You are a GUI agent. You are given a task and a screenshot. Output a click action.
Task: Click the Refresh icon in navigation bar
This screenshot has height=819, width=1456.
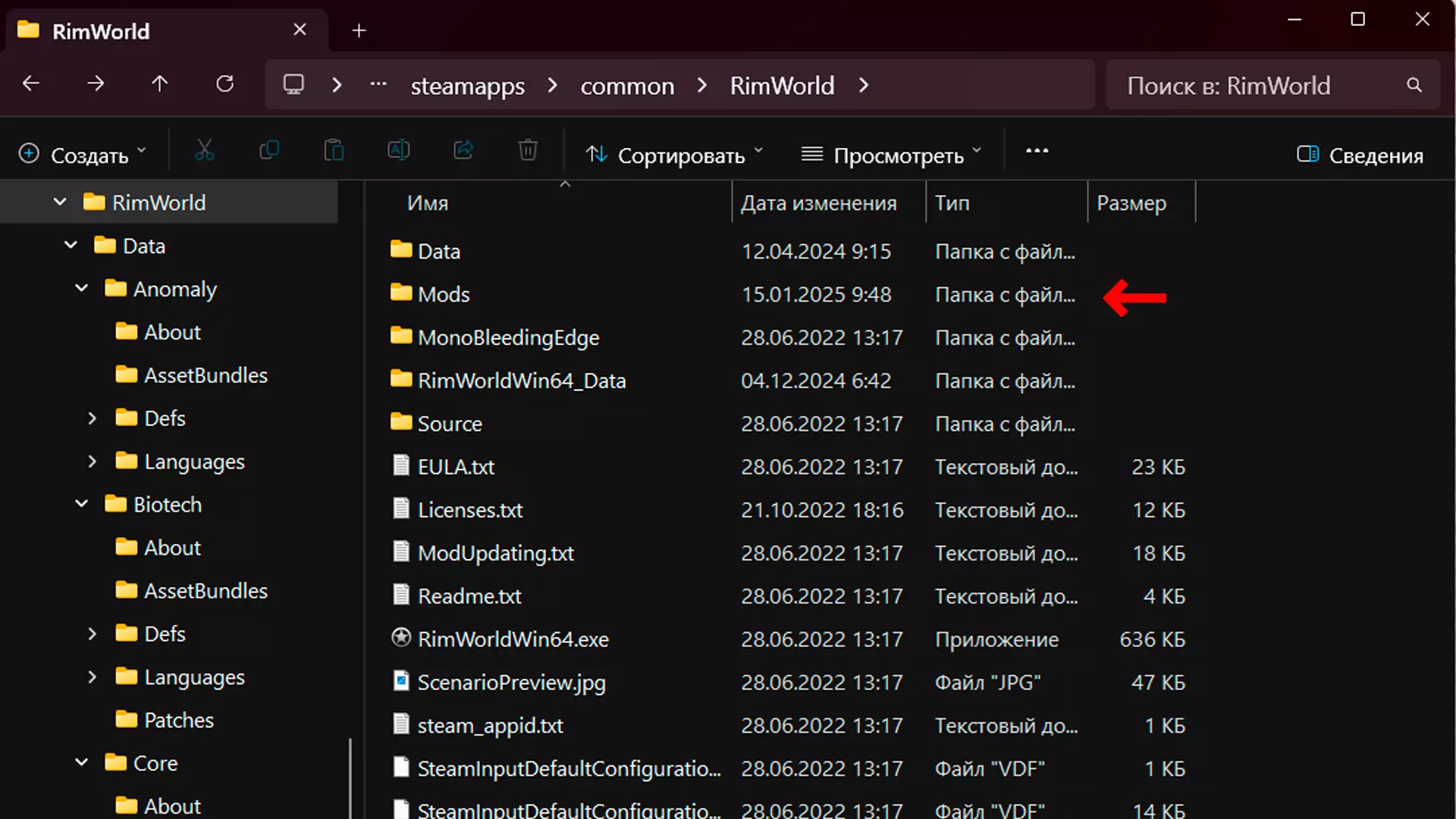pos(224,84)
